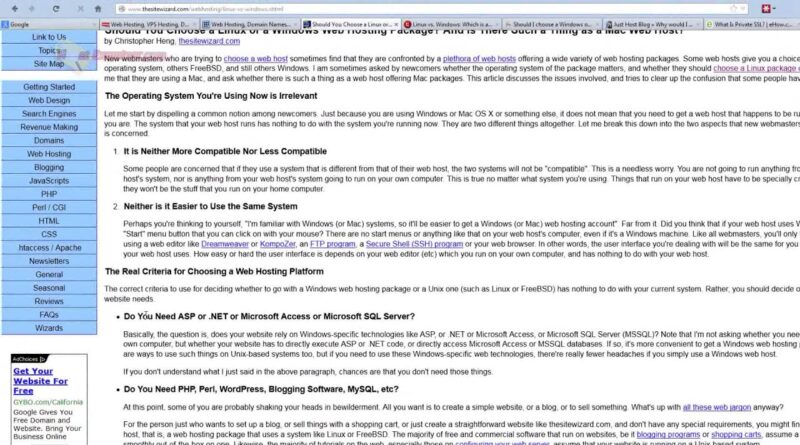800x445 pixels.
Task: Click the browser Back arrow
Action: [15, 9]
